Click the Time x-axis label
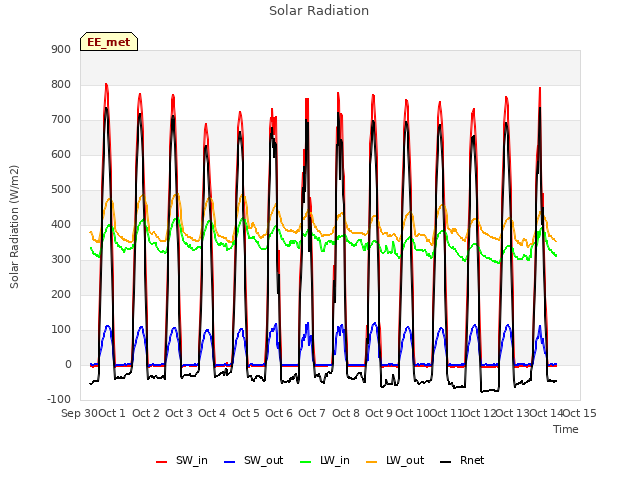This screenshot has height=480, width=640. [x=566, y=429]
